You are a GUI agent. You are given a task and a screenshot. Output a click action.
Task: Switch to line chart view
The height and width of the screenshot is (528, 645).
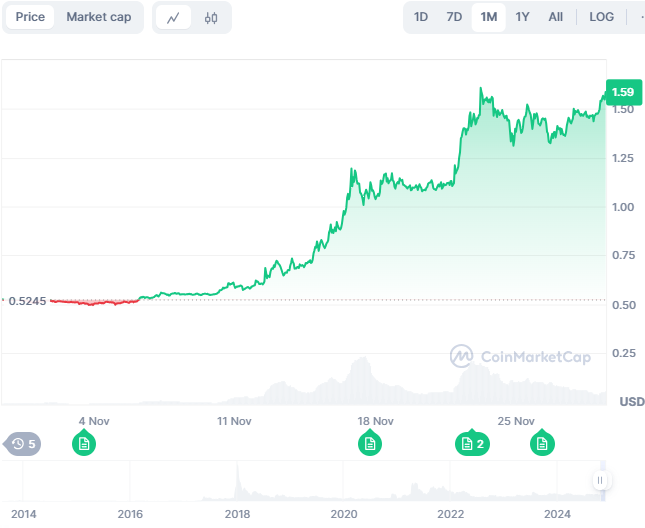pos(174,17)
